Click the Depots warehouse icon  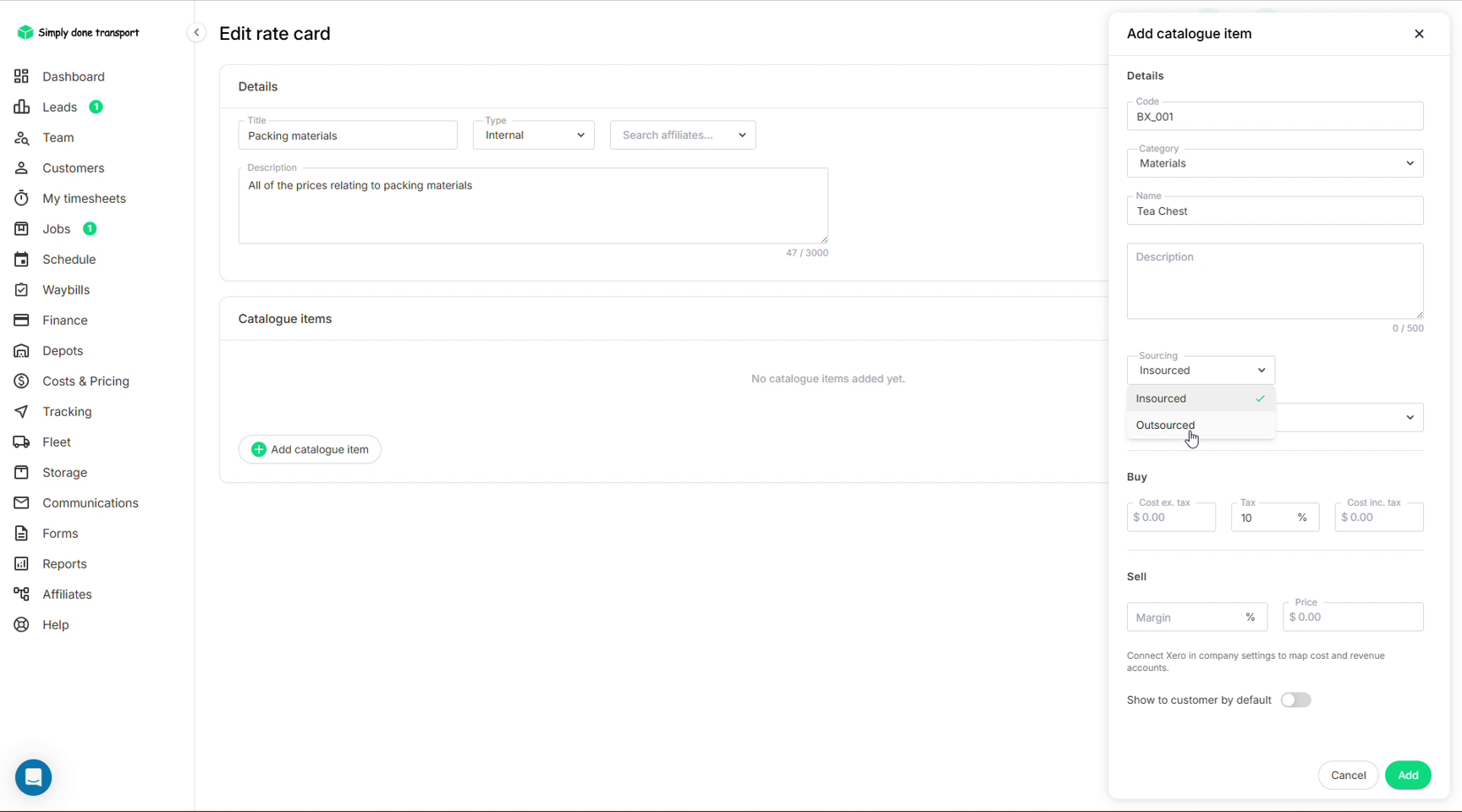tap(21, 350)
